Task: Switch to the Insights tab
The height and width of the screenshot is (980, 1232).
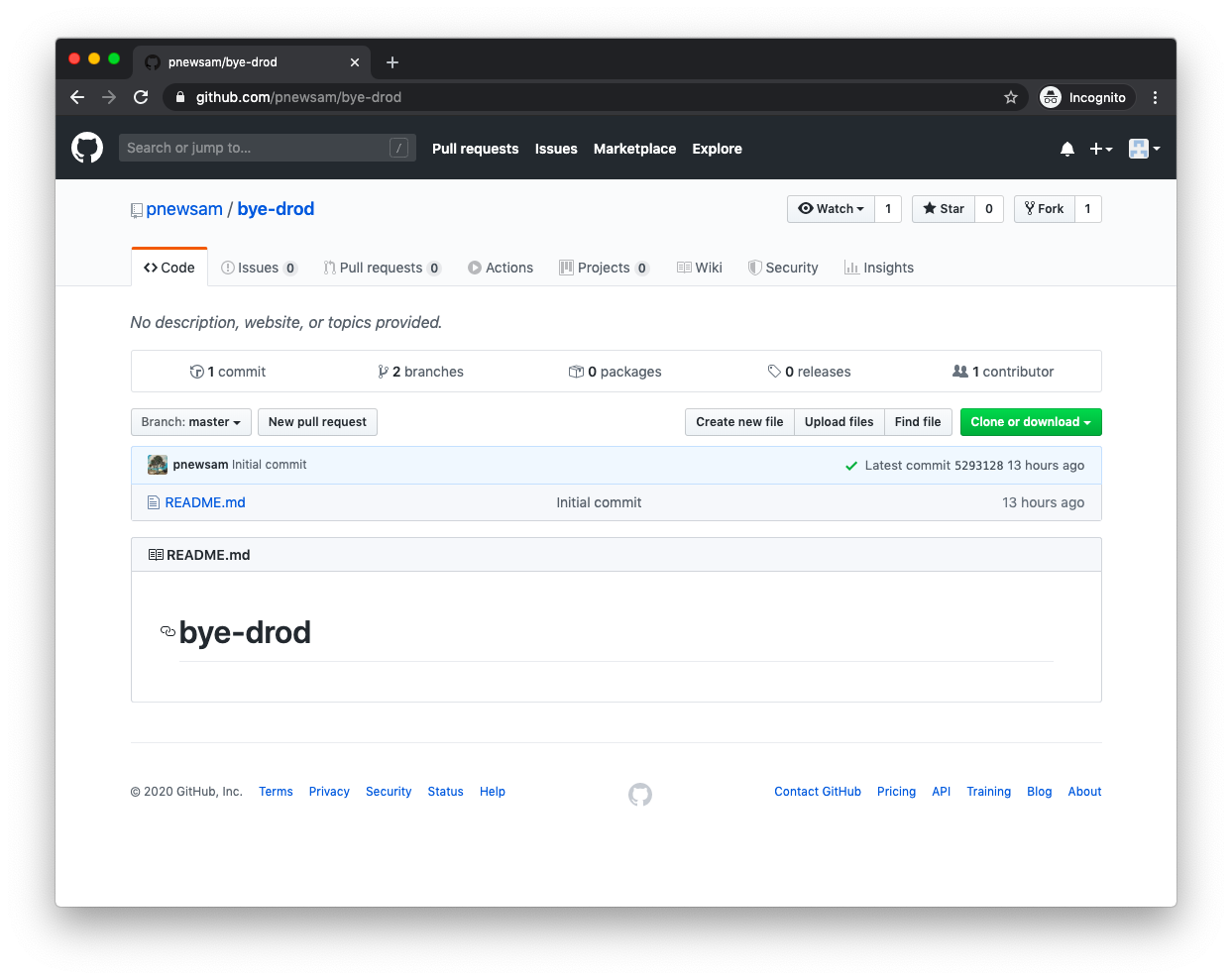Action: 879,268
